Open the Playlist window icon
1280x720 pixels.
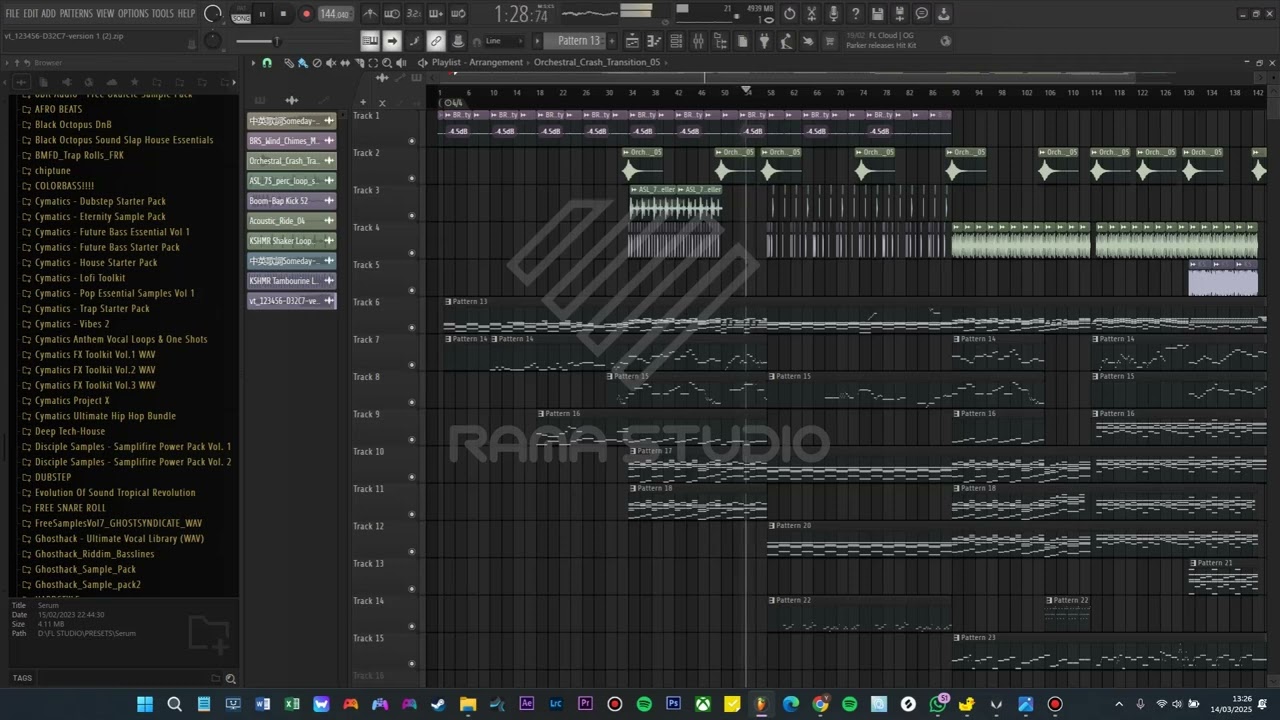(x=633, y=41)
